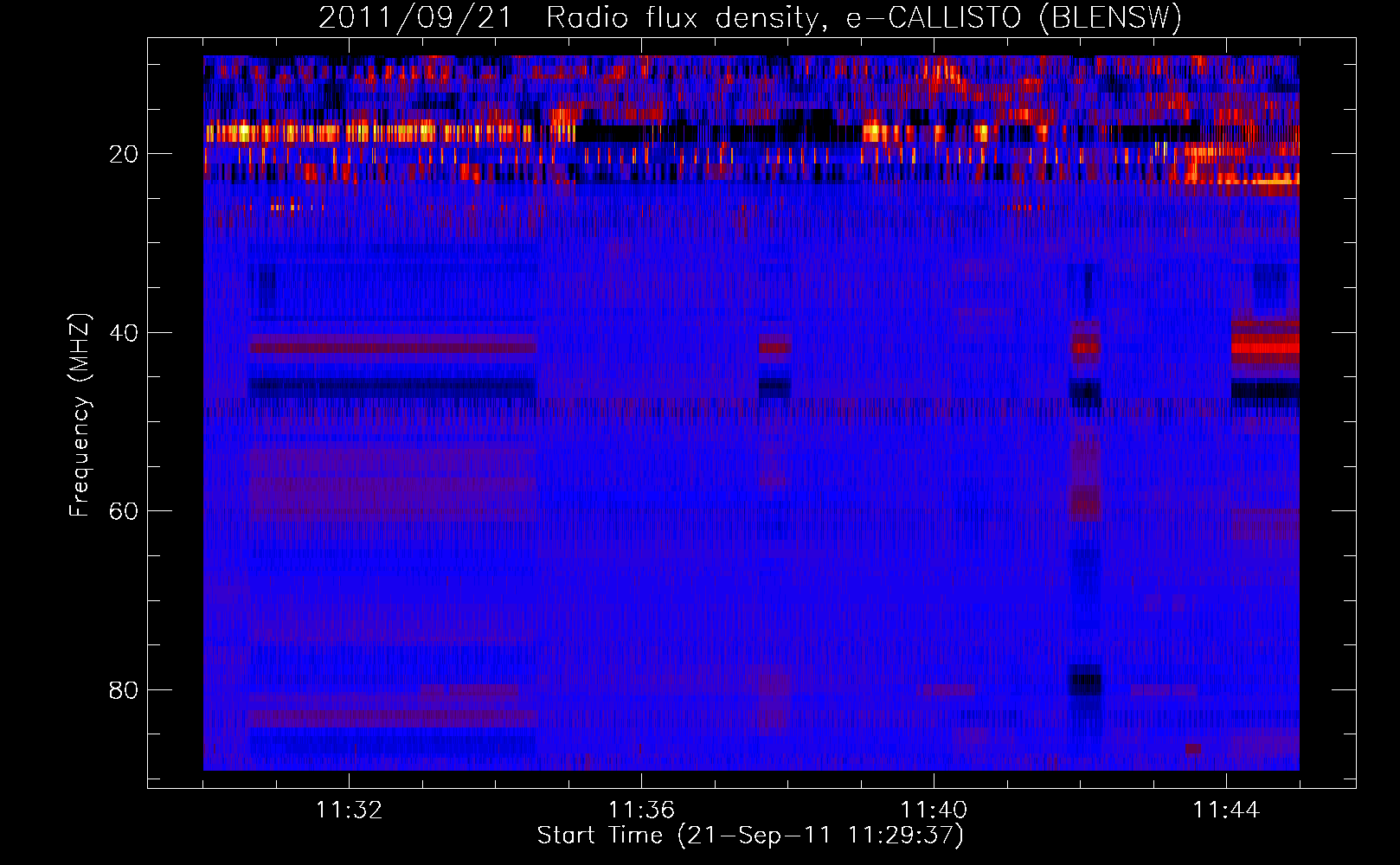Click the "Start Time (21-Sep-11 11:29:37)" axis label
The width and height of the screenshot is (1400, 865).
tap(750, 836)
